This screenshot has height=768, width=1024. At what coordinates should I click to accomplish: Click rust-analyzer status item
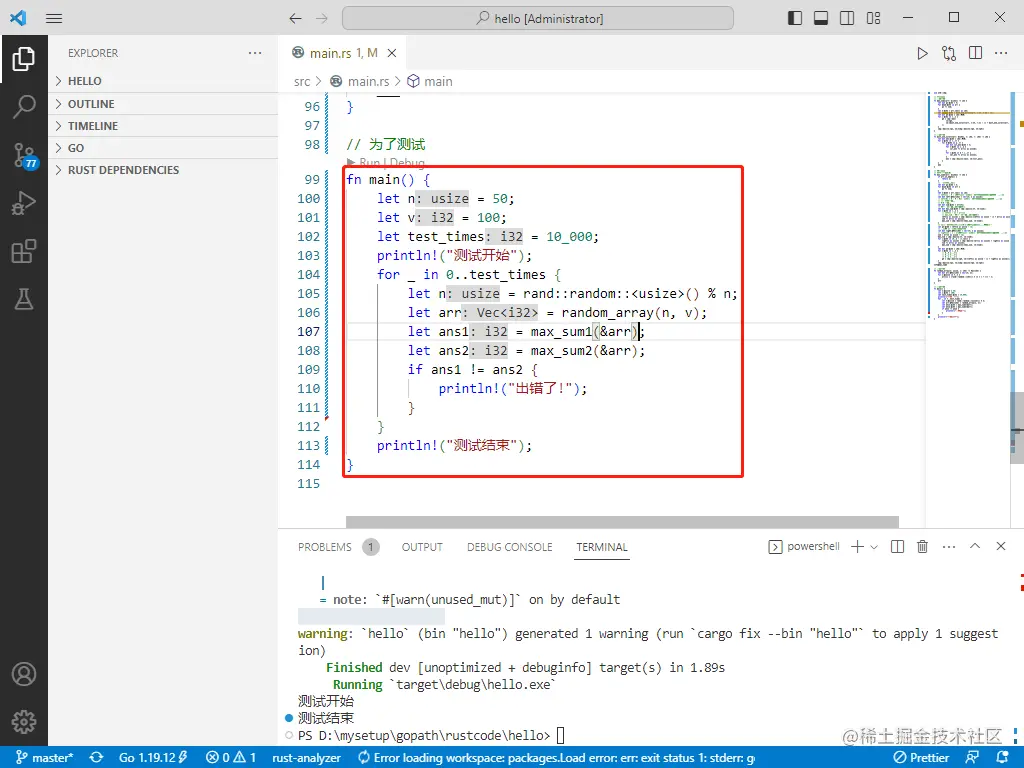[x=306, y=758]
